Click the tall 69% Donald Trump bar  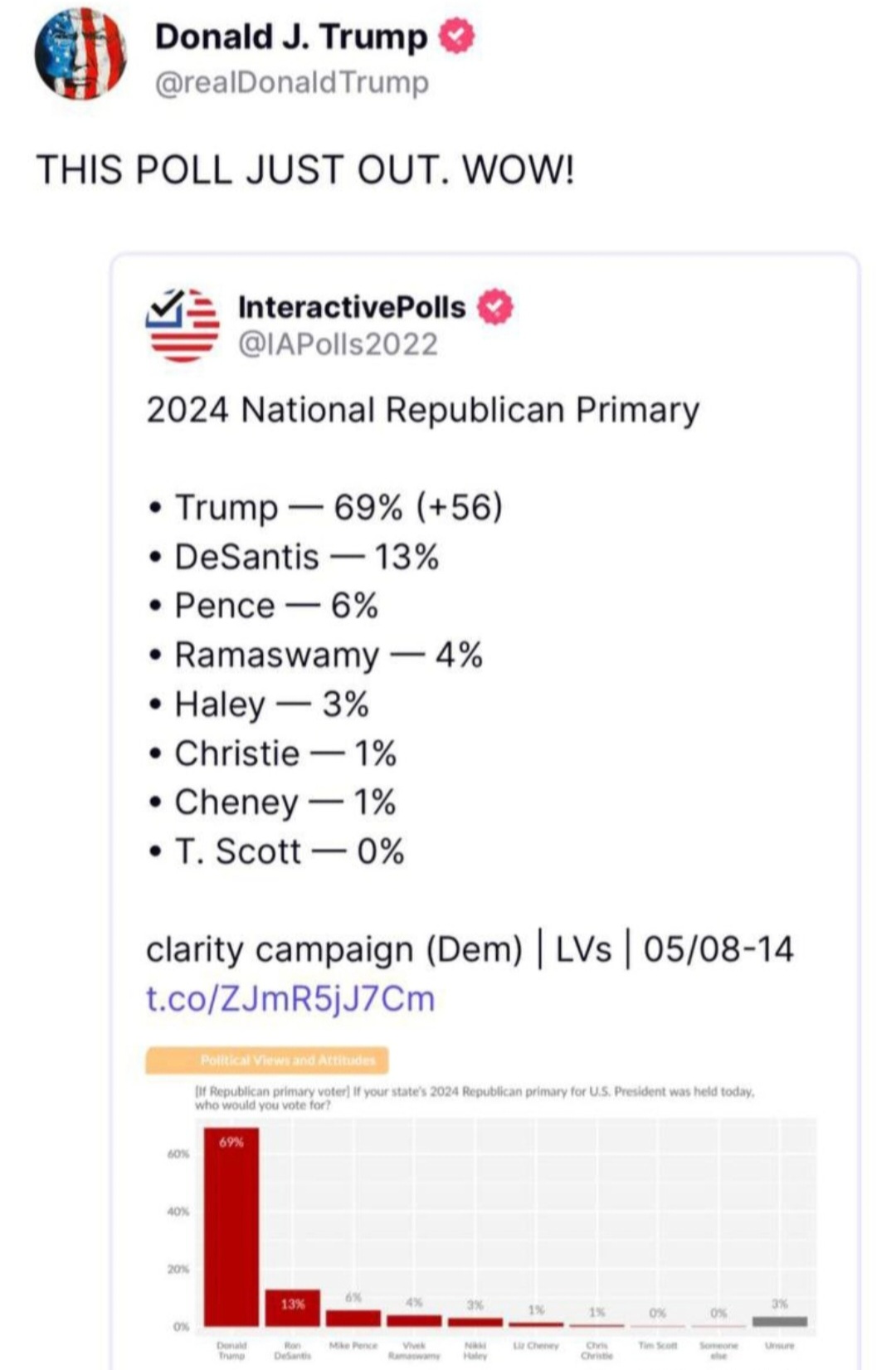231,1226
